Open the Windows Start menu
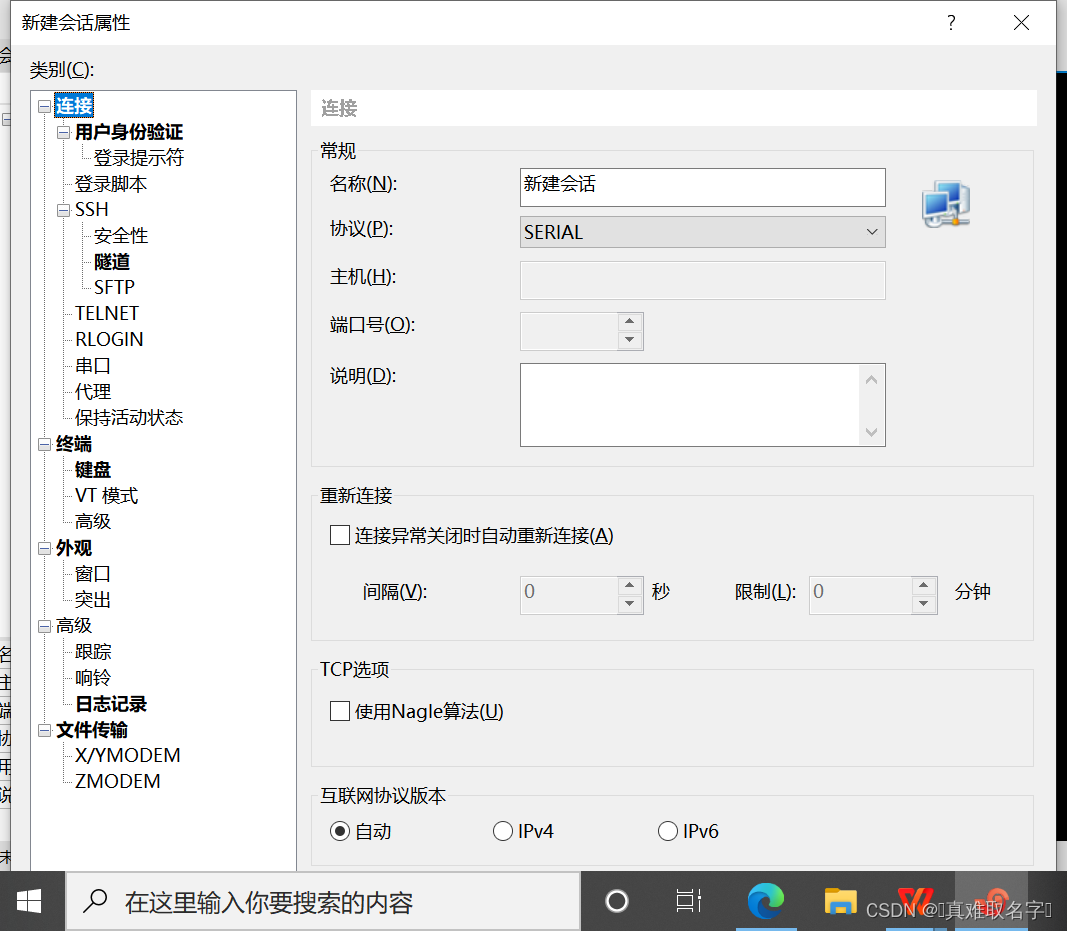The height and width of the screenshot is (931, 1067). pyautogui.click(x=29, y=902)
